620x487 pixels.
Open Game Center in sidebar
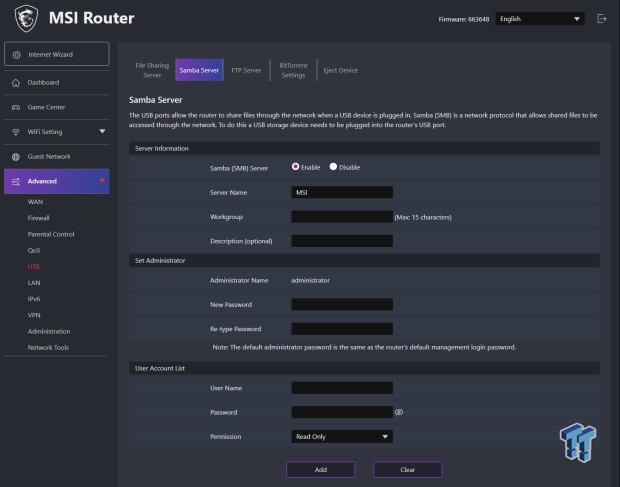pos(57,107)
